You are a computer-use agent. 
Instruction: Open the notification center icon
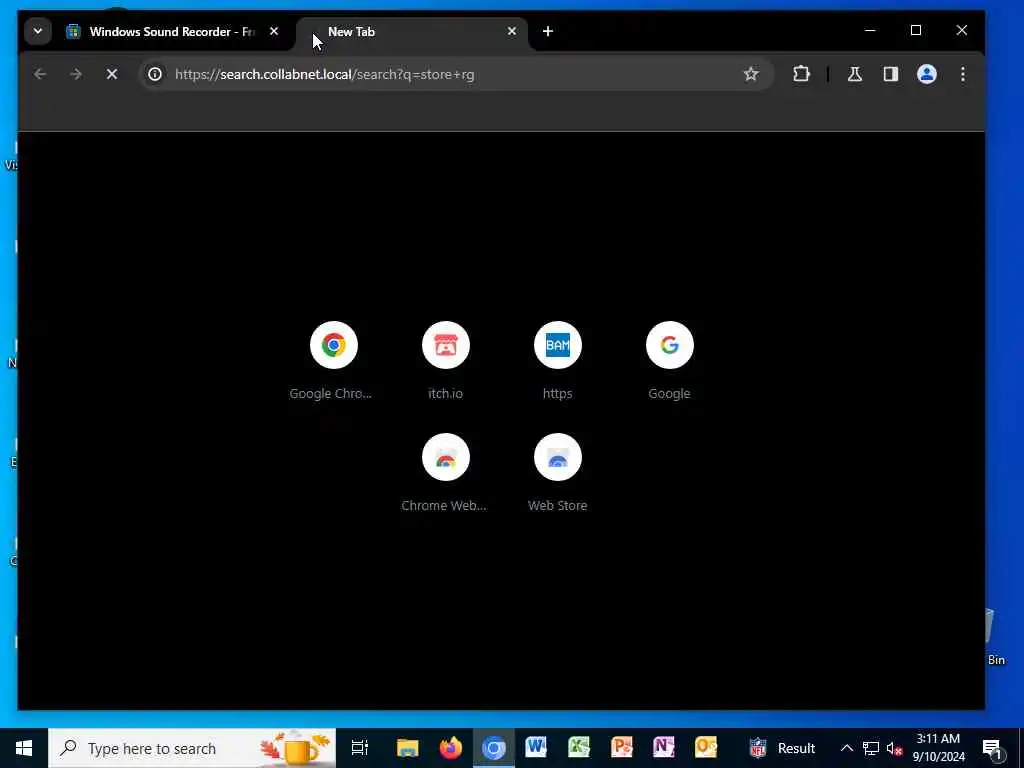(x=993, y=749)
